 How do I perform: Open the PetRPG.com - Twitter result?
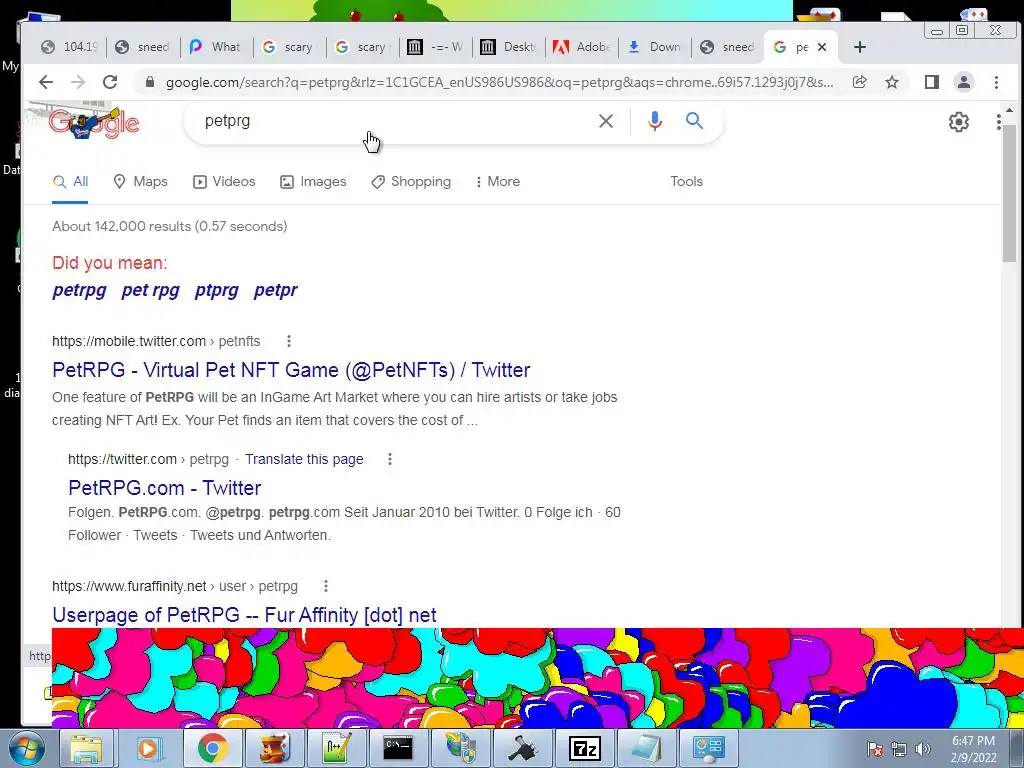point(165,488)
